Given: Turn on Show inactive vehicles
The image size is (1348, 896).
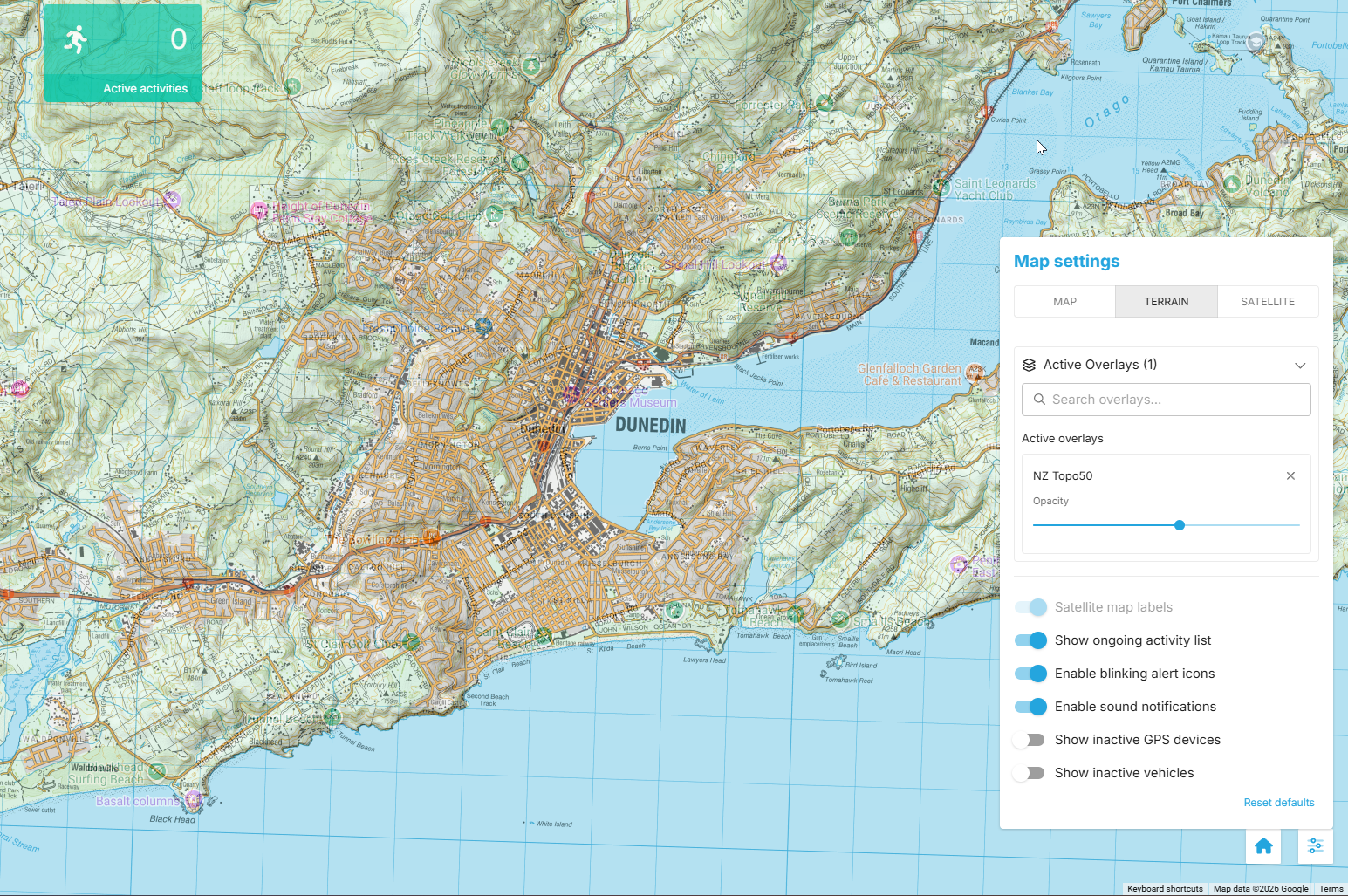Looking at the screenshot, I should click(1030, 773).
